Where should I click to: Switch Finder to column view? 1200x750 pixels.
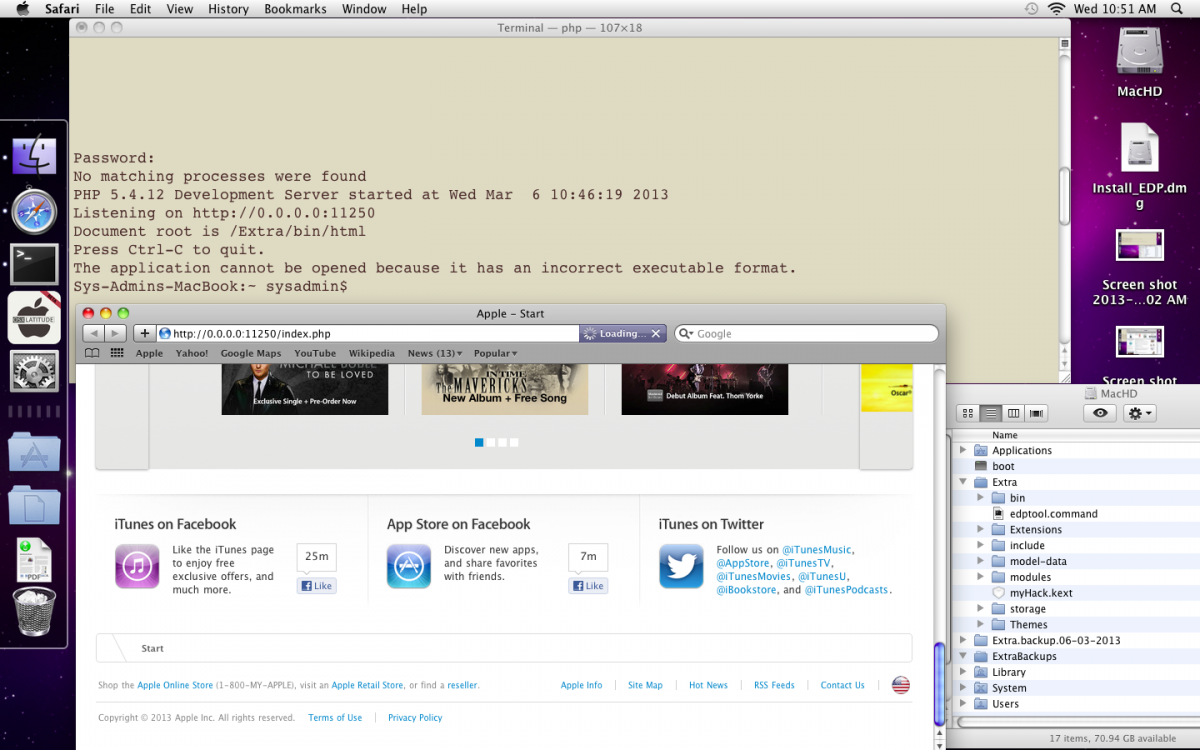[x=1013, y=413]
